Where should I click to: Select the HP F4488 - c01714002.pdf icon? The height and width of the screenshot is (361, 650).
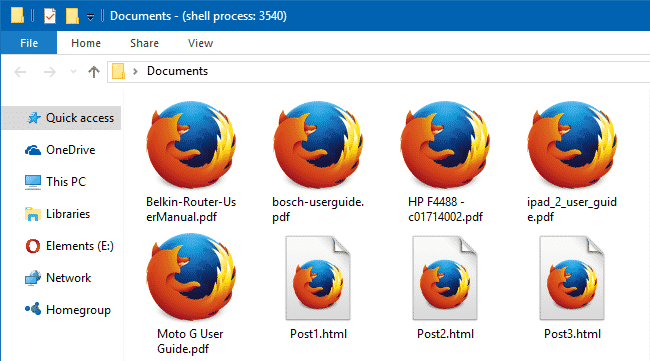point(445,145)
